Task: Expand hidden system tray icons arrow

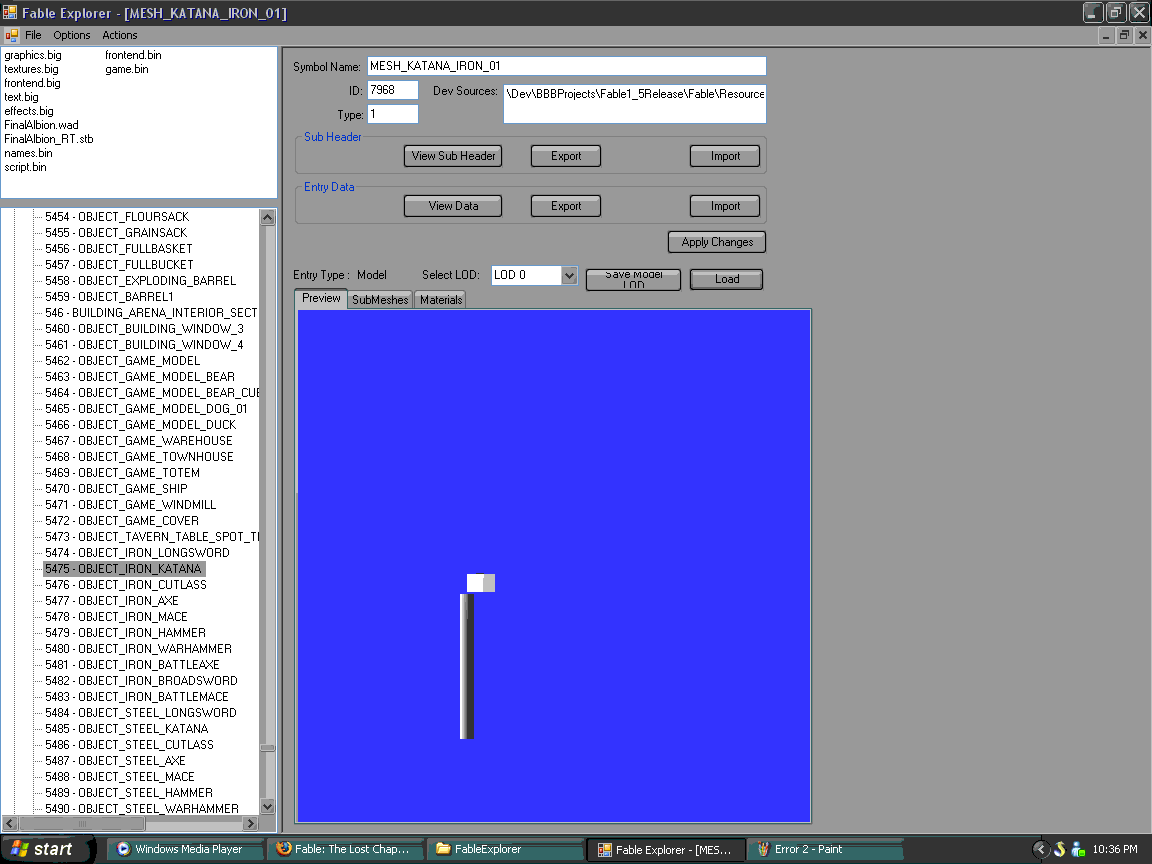Action: tap(1040, 849)
